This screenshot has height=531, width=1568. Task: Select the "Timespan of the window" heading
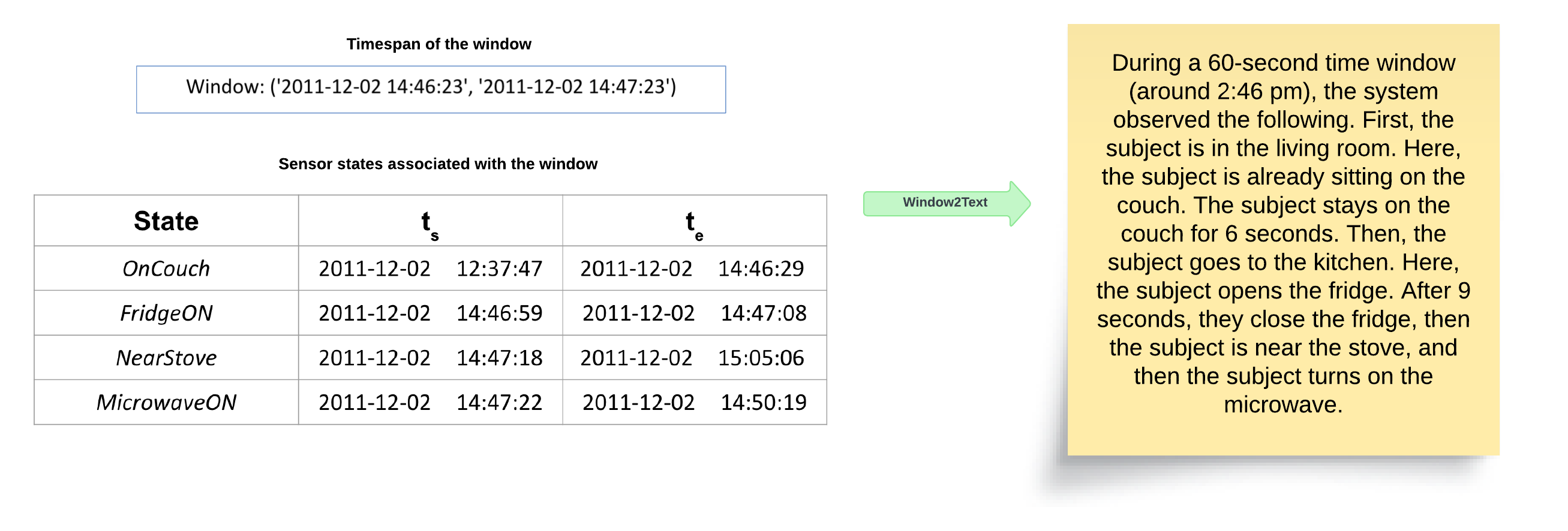(x=438, y=44)
